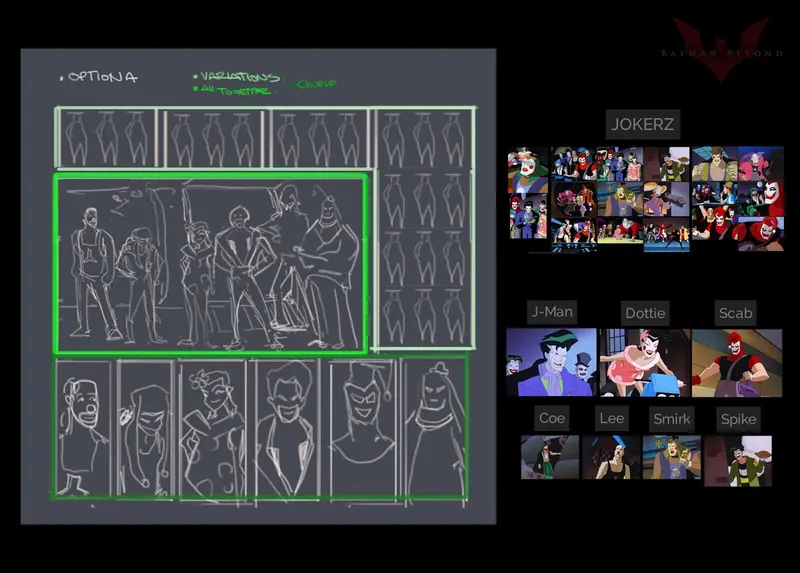800x573 pixels.
Task: Click the Jokerz reference collage
Action: pyautogui.click(x=645, y=200)
